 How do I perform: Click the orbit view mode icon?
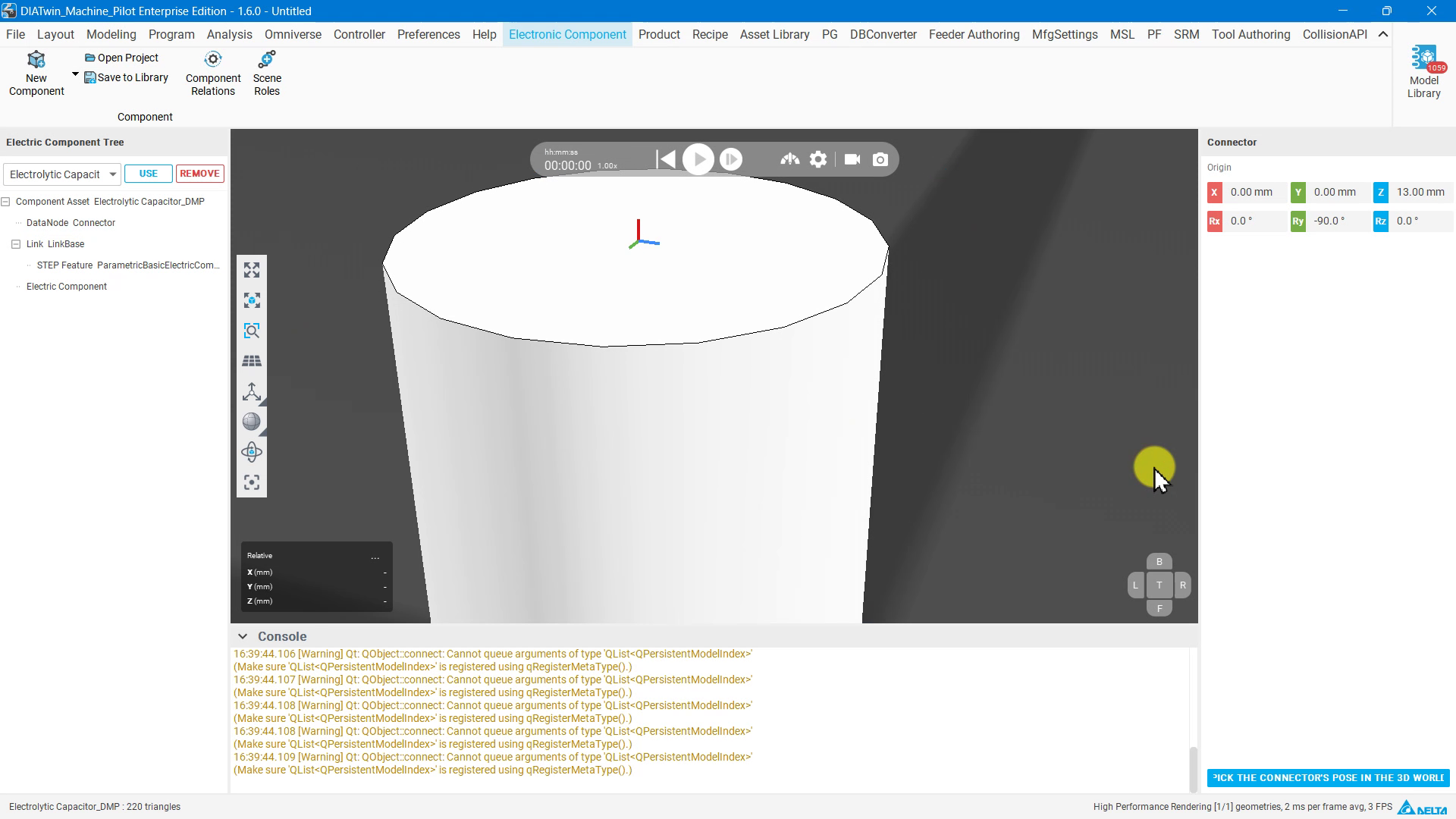pos(252,452)
